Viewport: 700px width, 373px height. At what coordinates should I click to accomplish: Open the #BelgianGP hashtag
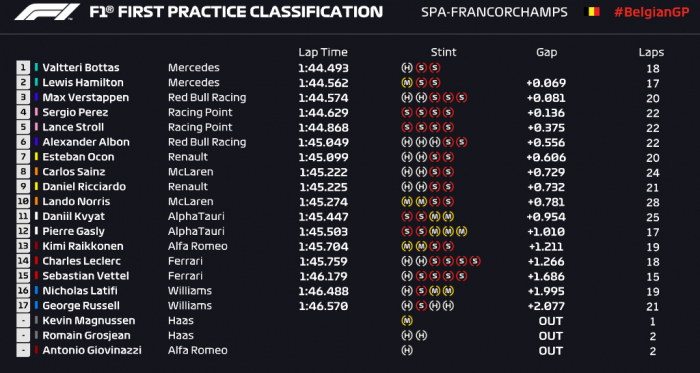point(652,12)
